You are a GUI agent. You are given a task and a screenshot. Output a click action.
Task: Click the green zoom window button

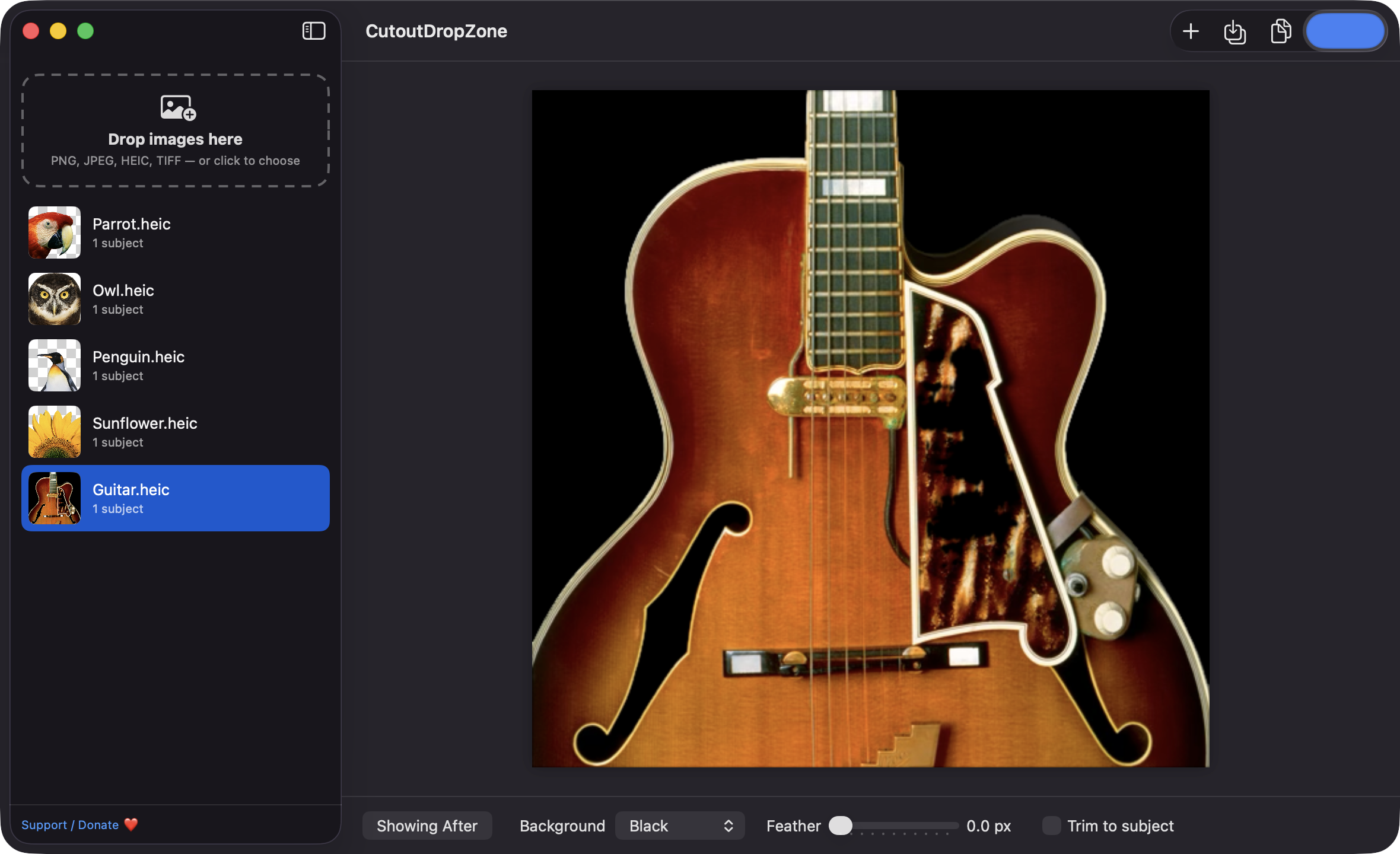85,31
